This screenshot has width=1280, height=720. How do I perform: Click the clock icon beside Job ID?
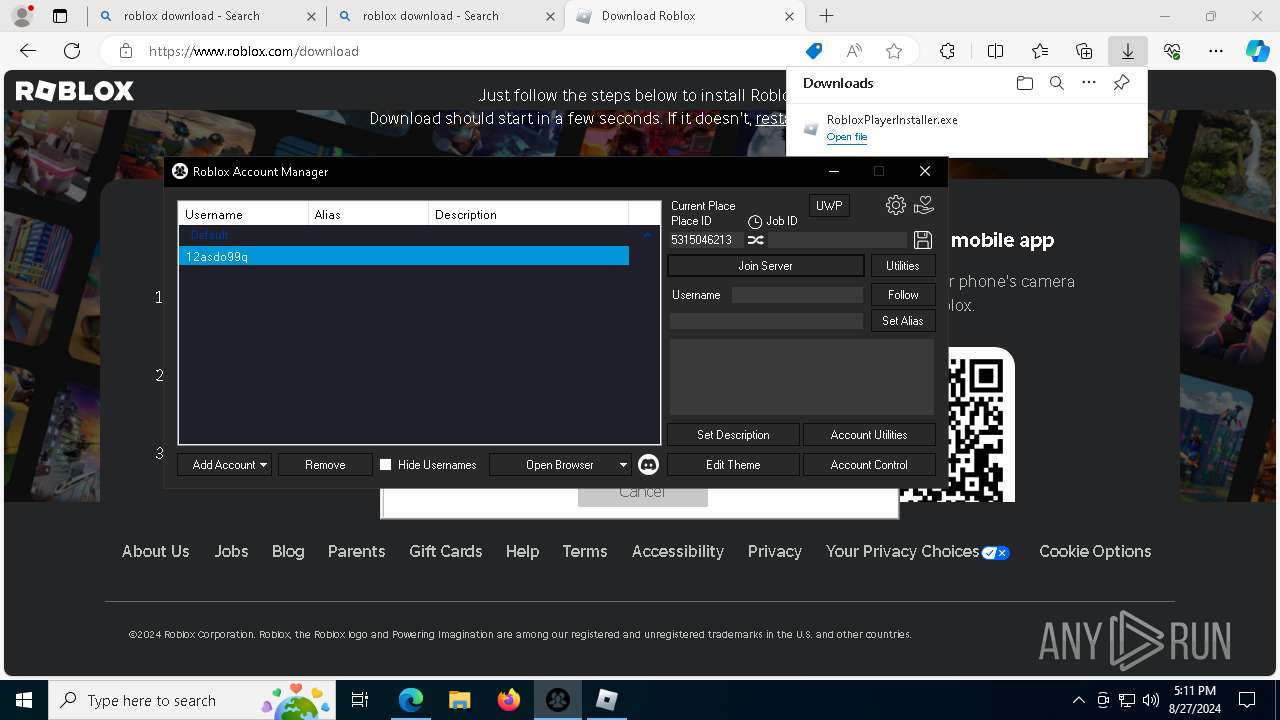tap(755, 221)
